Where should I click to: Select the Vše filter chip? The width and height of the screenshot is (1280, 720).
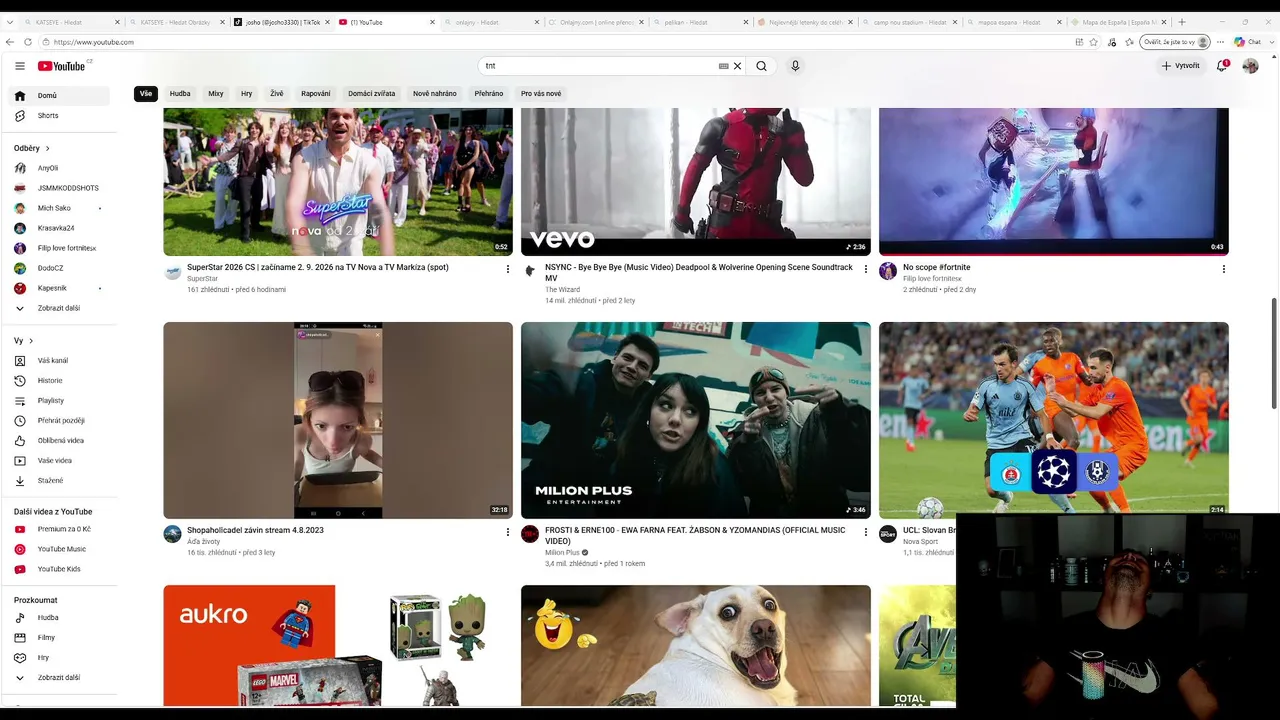(146, 94)
